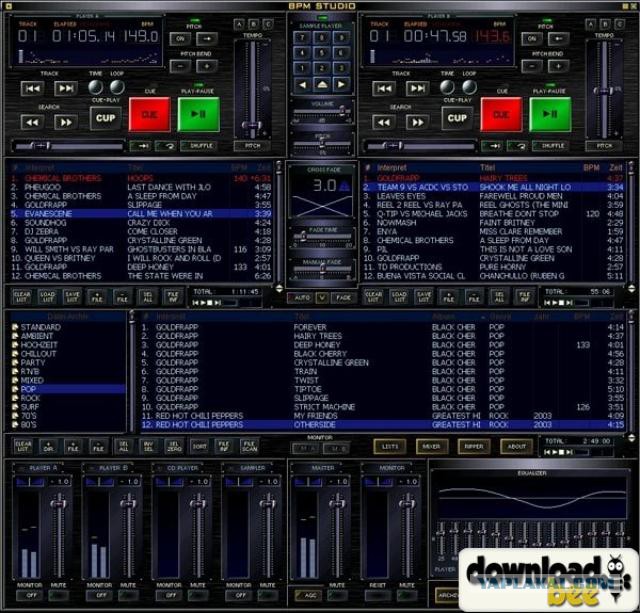This screenshot has height=613, width=640.
Task: Mute the Player A mixer channel
Action: [59, 595]
